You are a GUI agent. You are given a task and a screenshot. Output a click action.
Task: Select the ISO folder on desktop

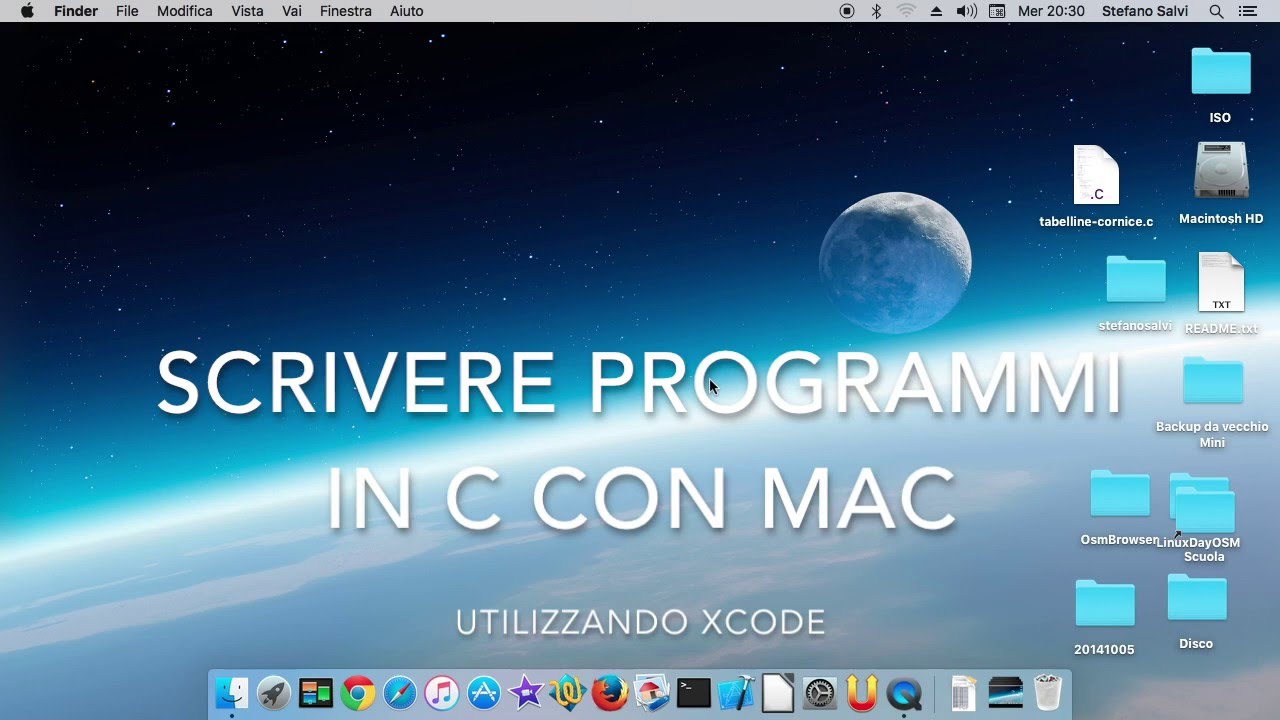pos(1220,72)
